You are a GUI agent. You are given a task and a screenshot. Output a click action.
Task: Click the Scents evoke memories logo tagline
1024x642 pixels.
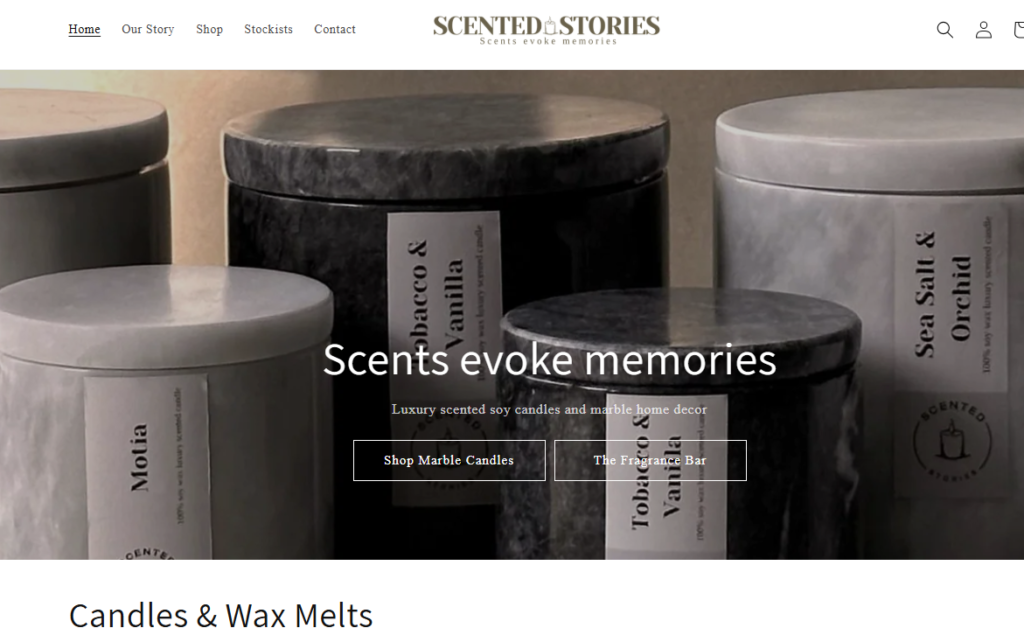pyautogui.click(x=548, y=41)
